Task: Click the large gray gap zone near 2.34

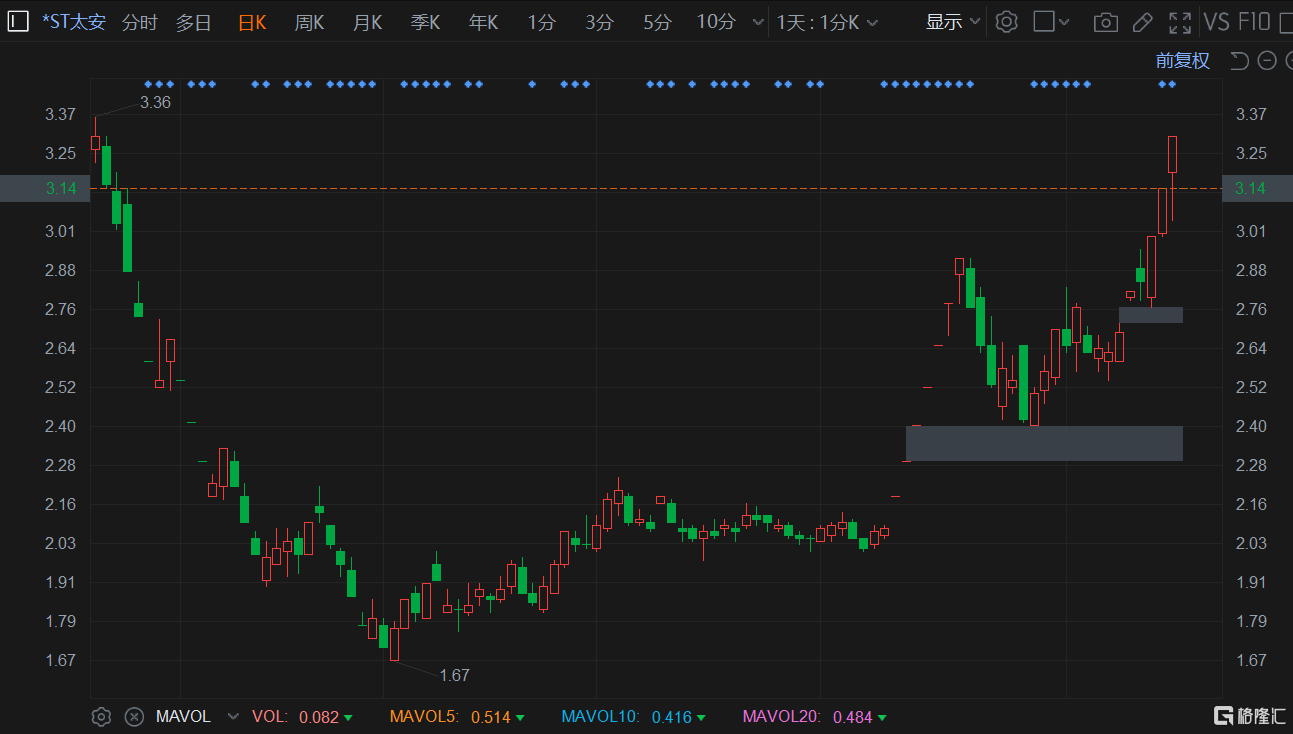Action: (x=1044, y=443)
